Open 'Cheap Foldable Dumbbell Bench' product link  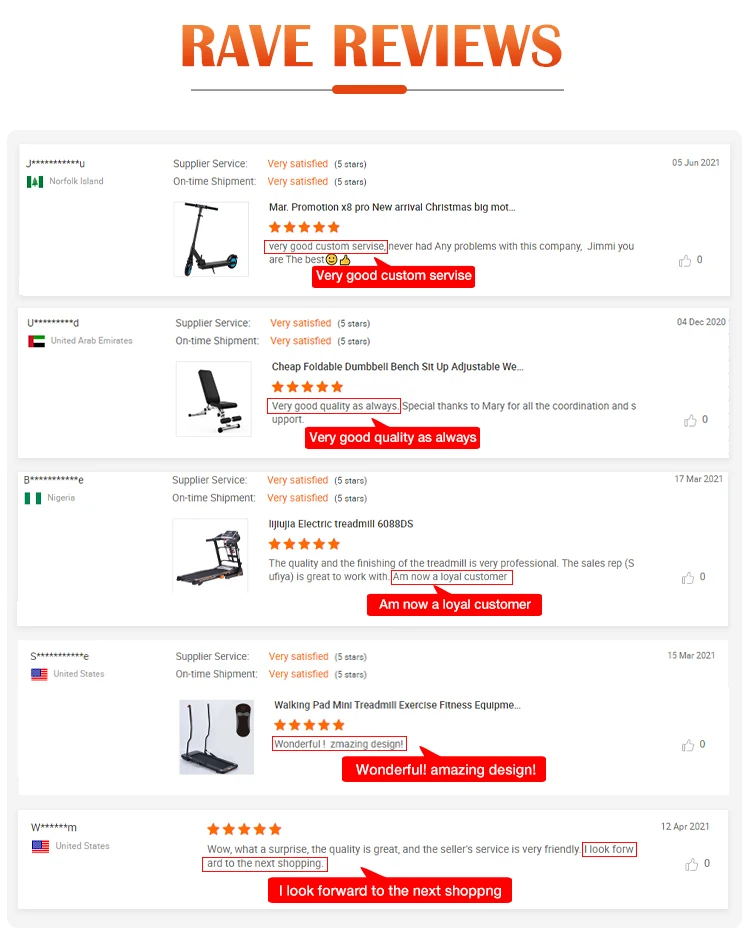(398, 367)
